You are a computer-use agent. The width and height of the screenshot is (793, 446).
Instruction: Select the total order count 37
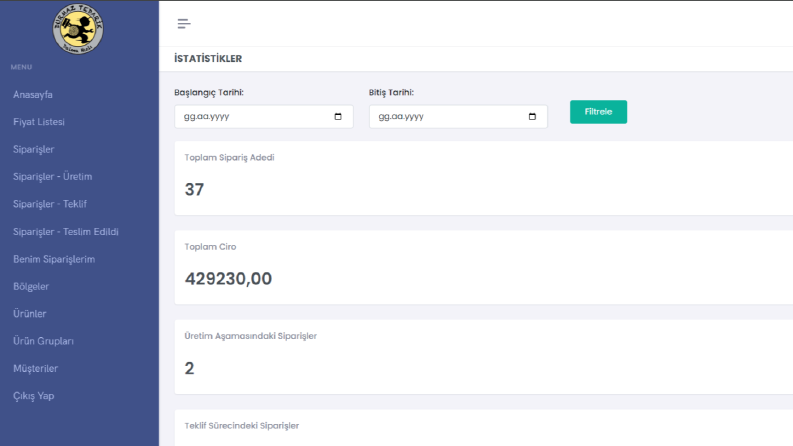pos(194,190)
